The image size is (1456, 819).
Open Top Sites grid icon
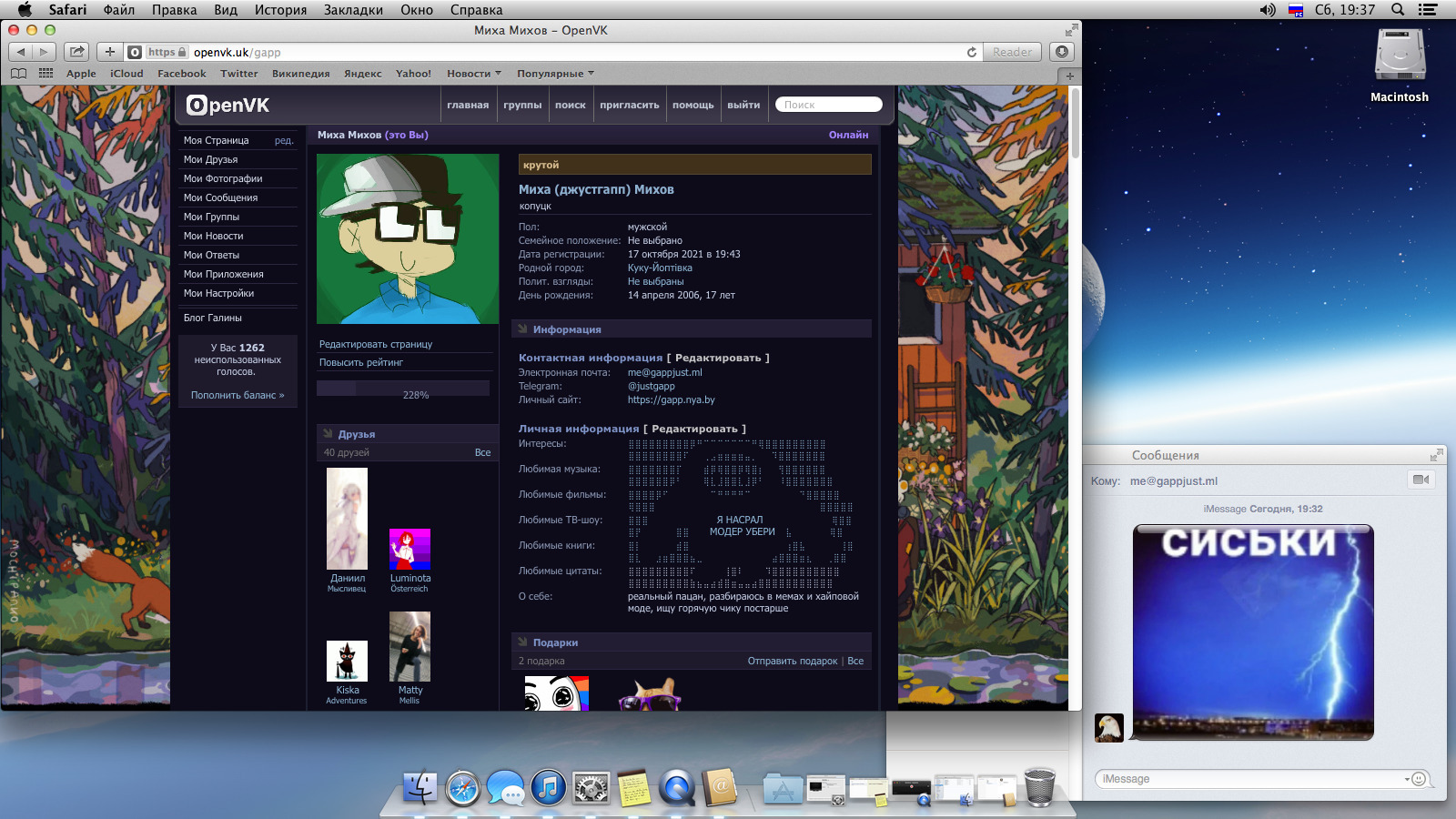(x=46, y=74)
